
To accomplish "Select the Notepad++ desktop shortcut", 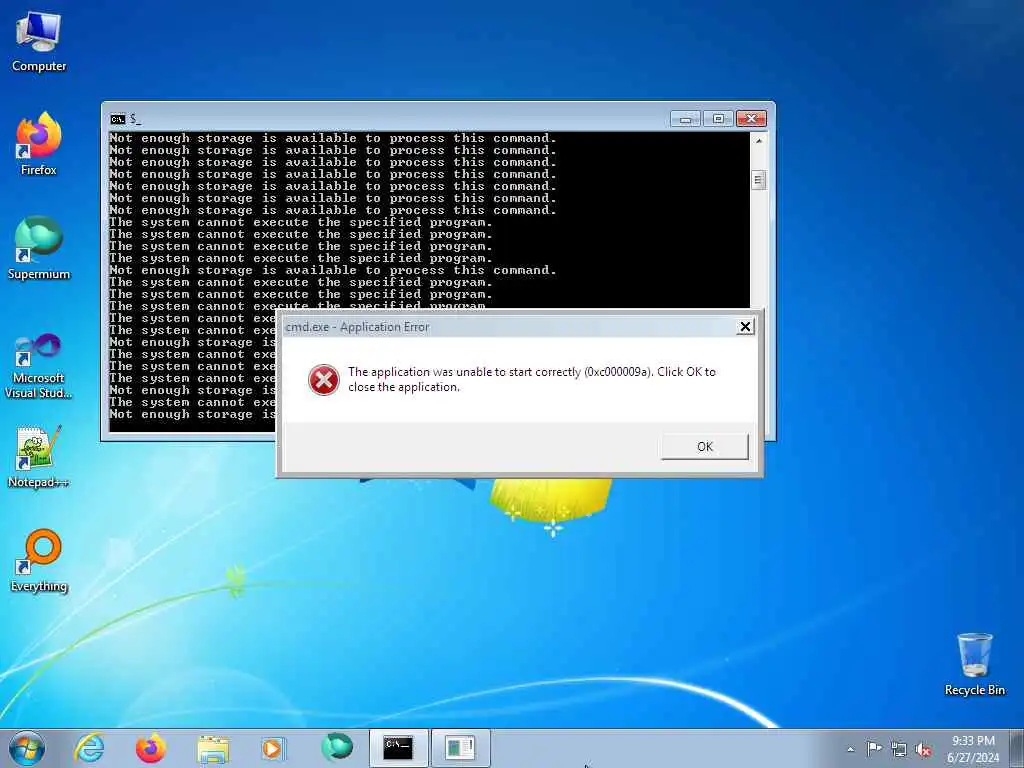I will click(39, 456).
